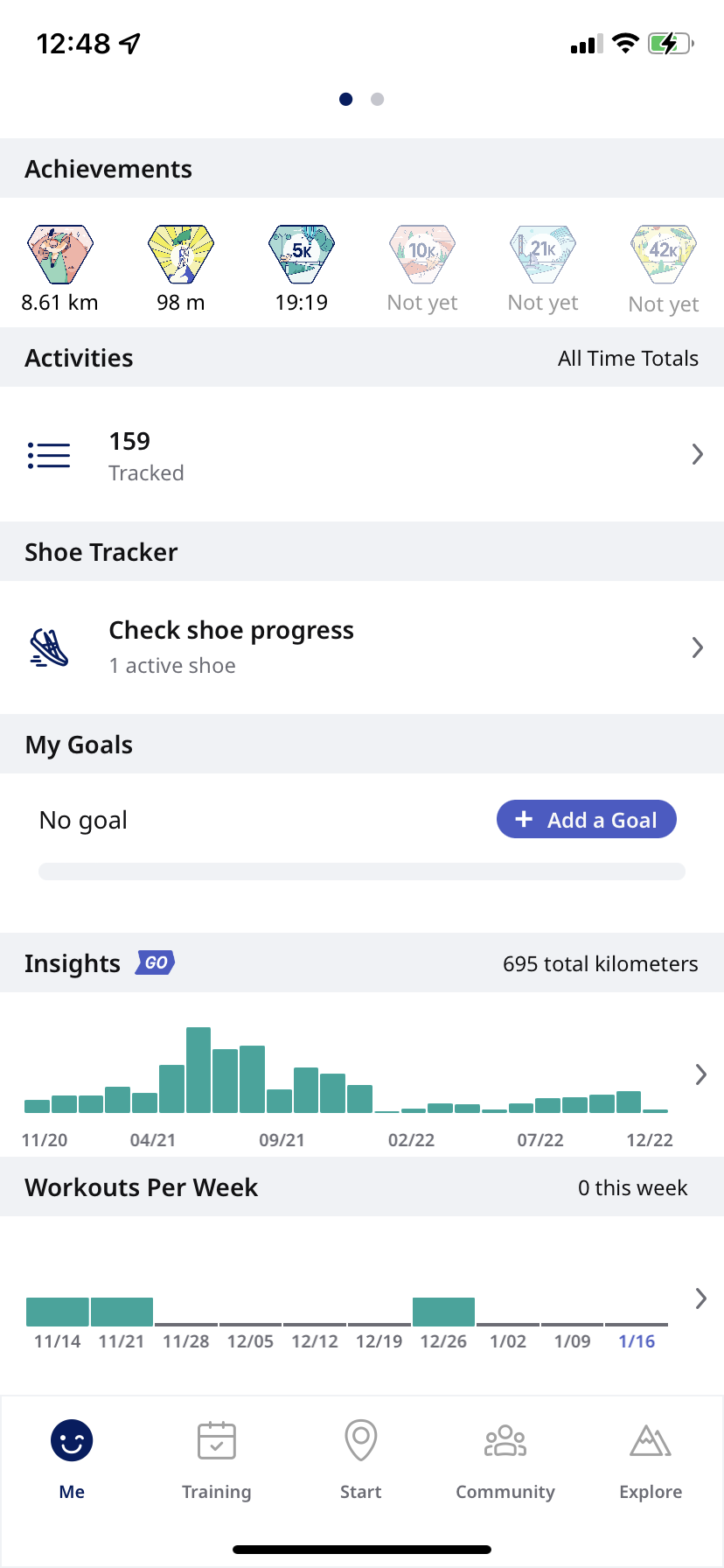Tap the empty goal progress bar
Viewport: 724px width, 1568px height.
pos(362,871)
